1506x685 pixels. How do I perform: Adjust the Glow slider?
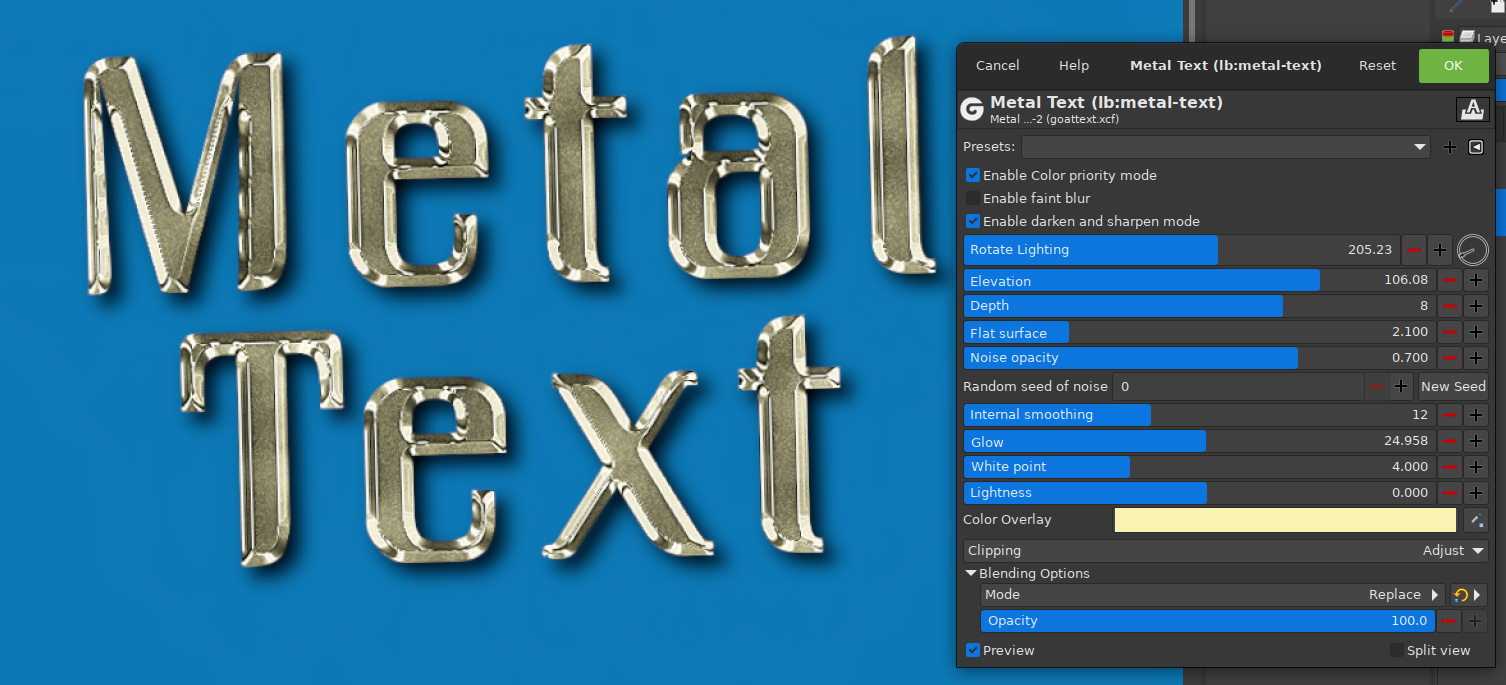click(x=1200, y=441)
